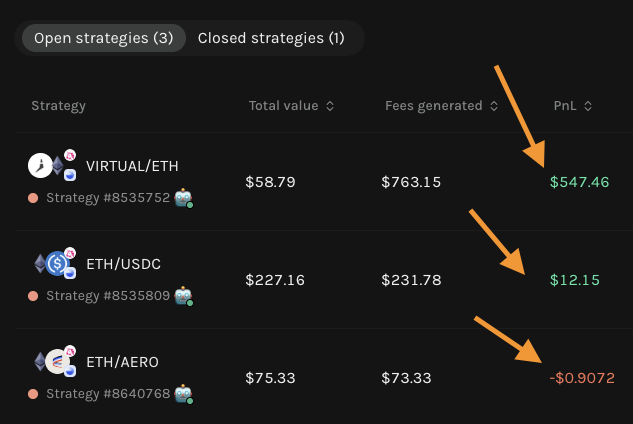The height and width of the screenshot is (424, 633).
Task: Click the ETH/USDC token pair icon
Action: [x=52, y=264]
